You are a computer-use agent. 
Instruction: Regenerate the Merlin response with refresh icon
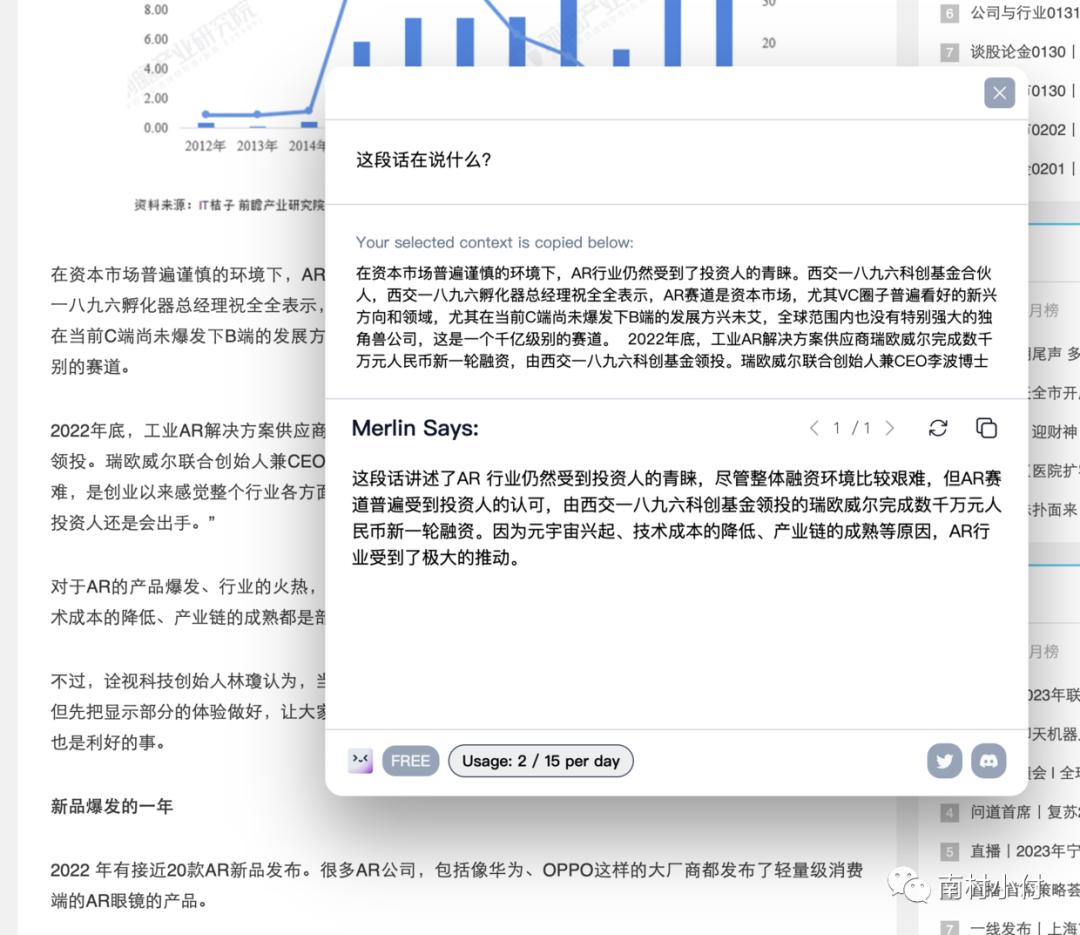[x=938, y=428]
